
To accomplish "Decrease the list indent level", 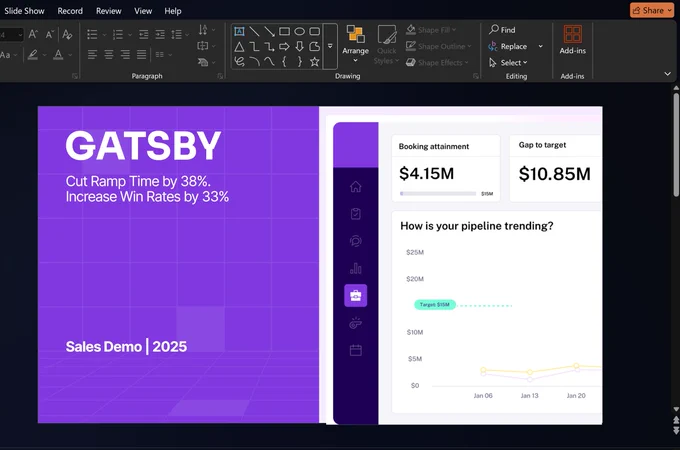I will click(x=144, y=34).
